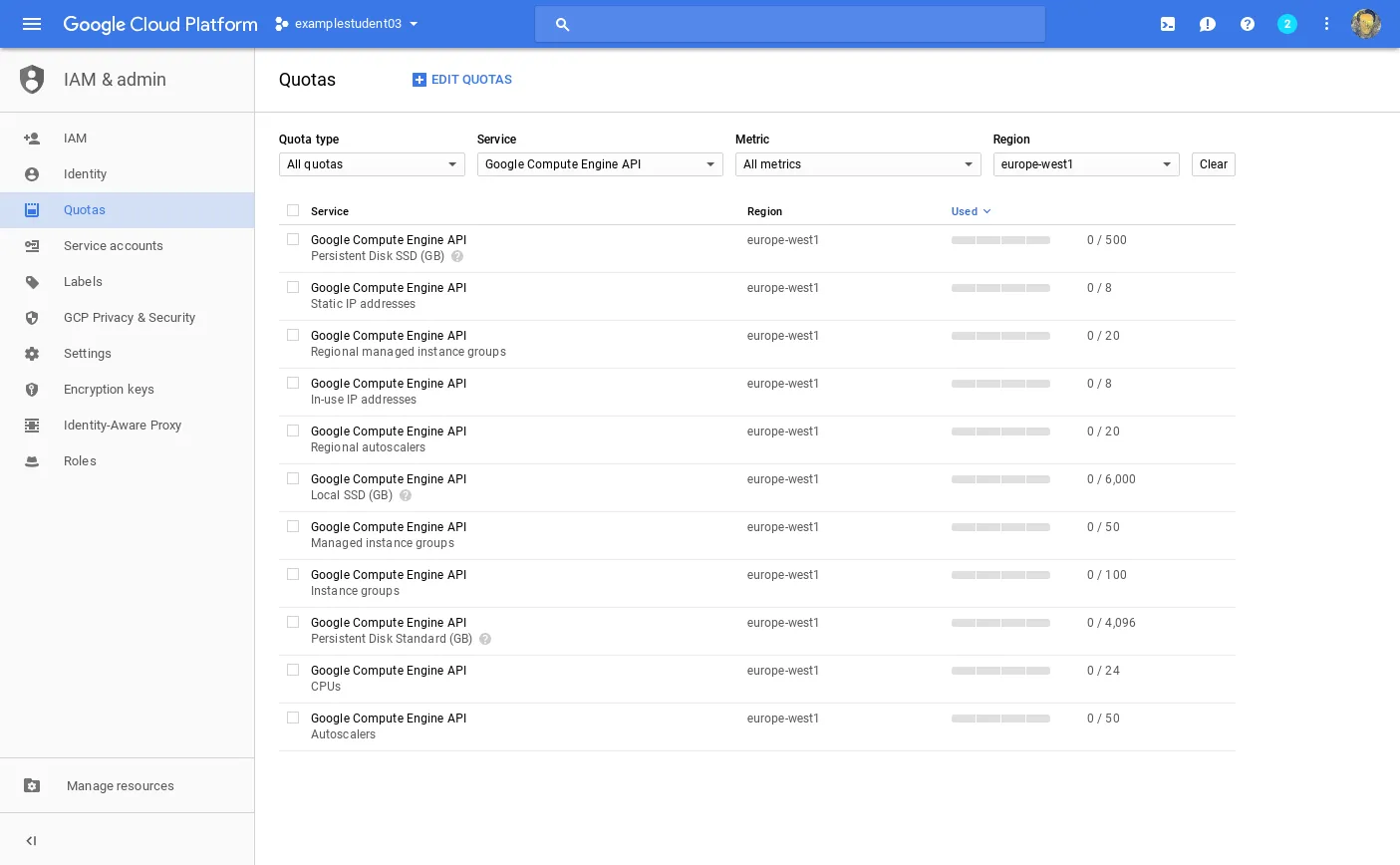
Task: Open the examplestudent03 project selector
Action: (x=347, y=24)
